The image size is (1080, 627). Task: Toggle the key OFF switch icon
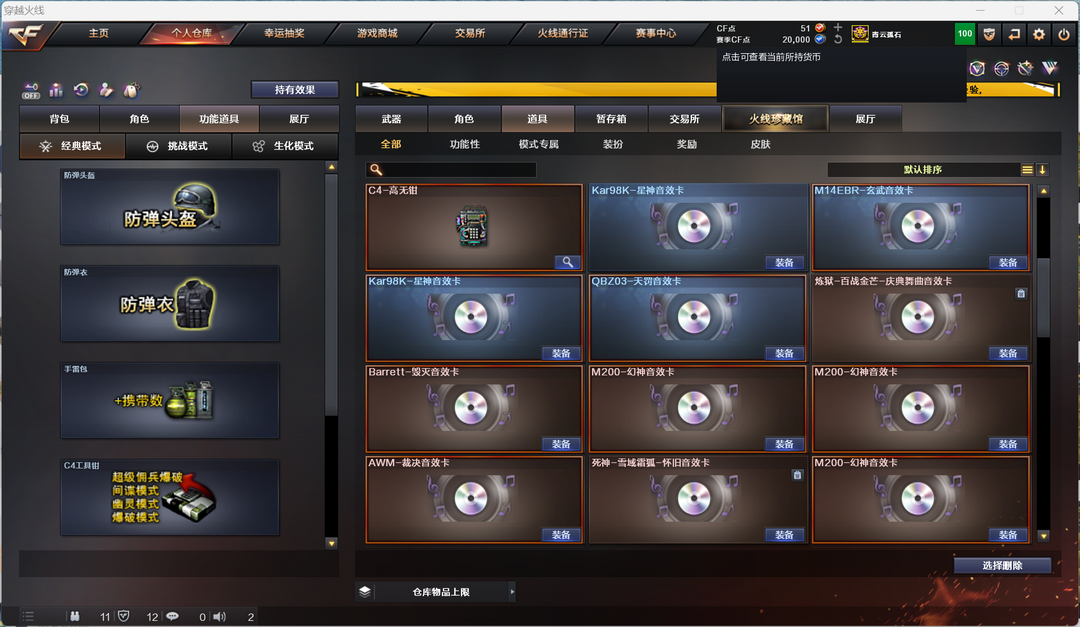coord(31,90)
